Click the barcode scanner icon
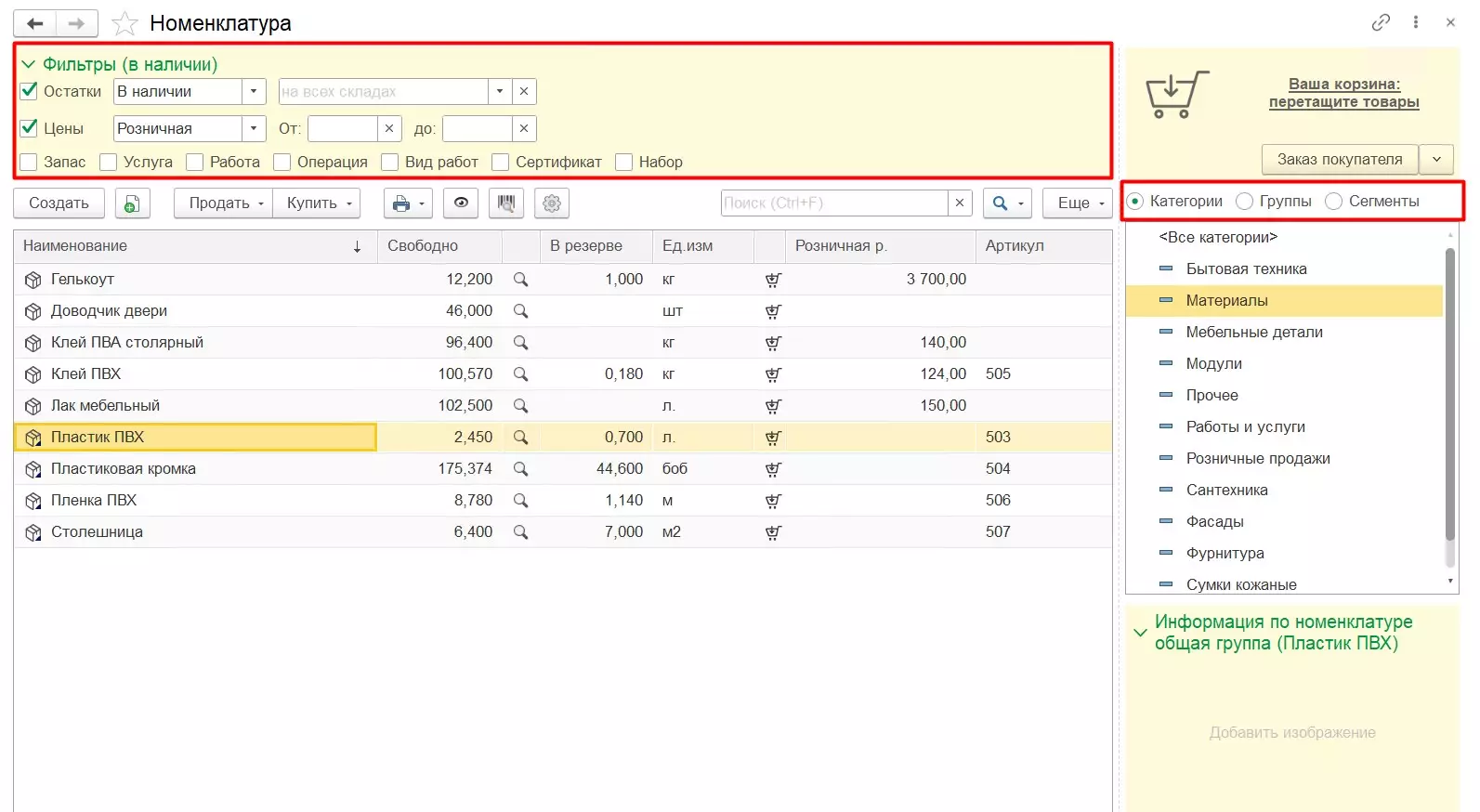The height and width of the screenshot is (812, 1480). point(506,203)
